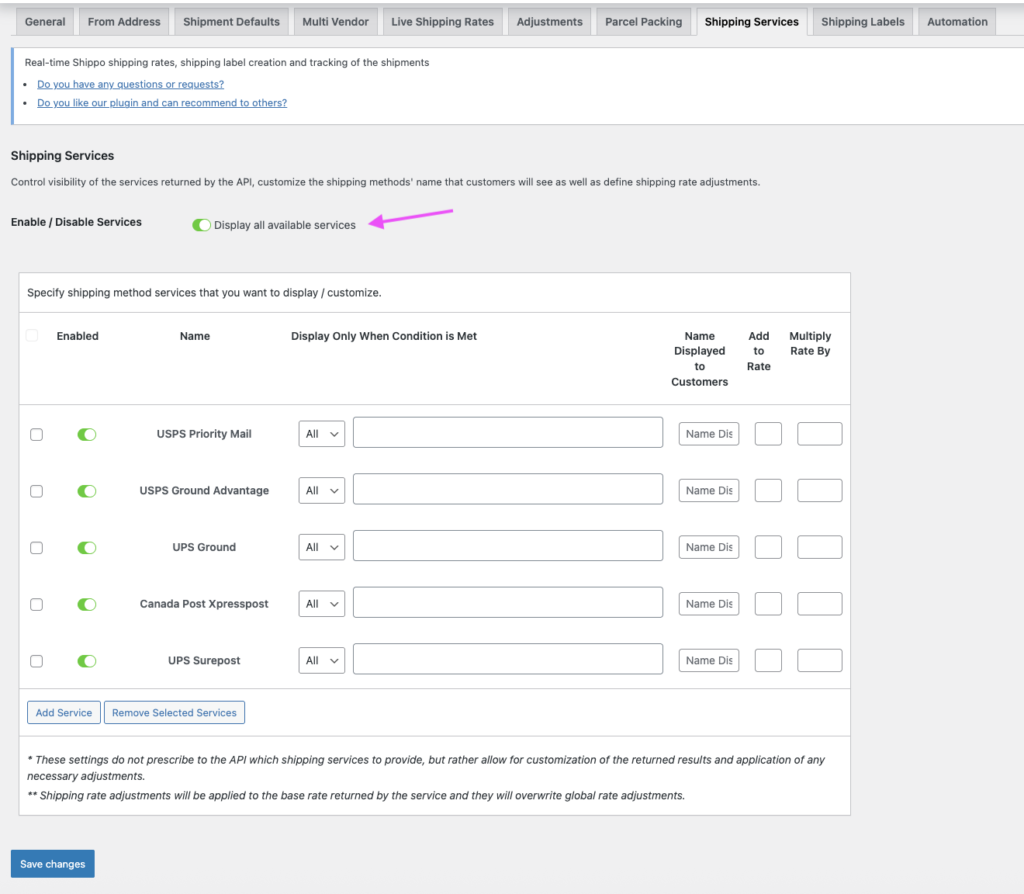The width and height of the screenshot is (1024, 894).
Task: Click the Save changes button
Action: [x=52, y=864]
